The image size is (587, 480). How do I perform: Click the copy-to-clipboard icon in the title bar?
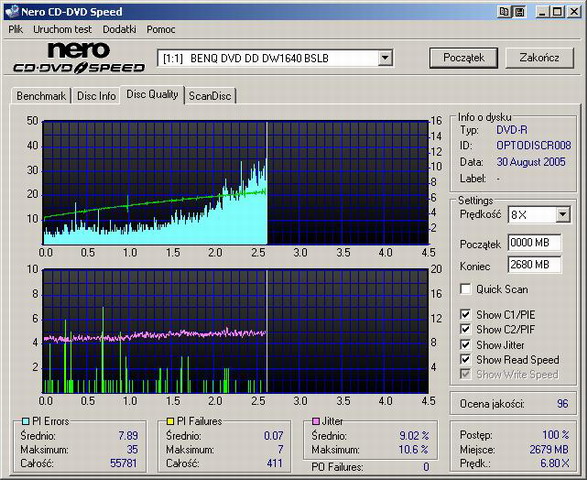click(504, 12)
